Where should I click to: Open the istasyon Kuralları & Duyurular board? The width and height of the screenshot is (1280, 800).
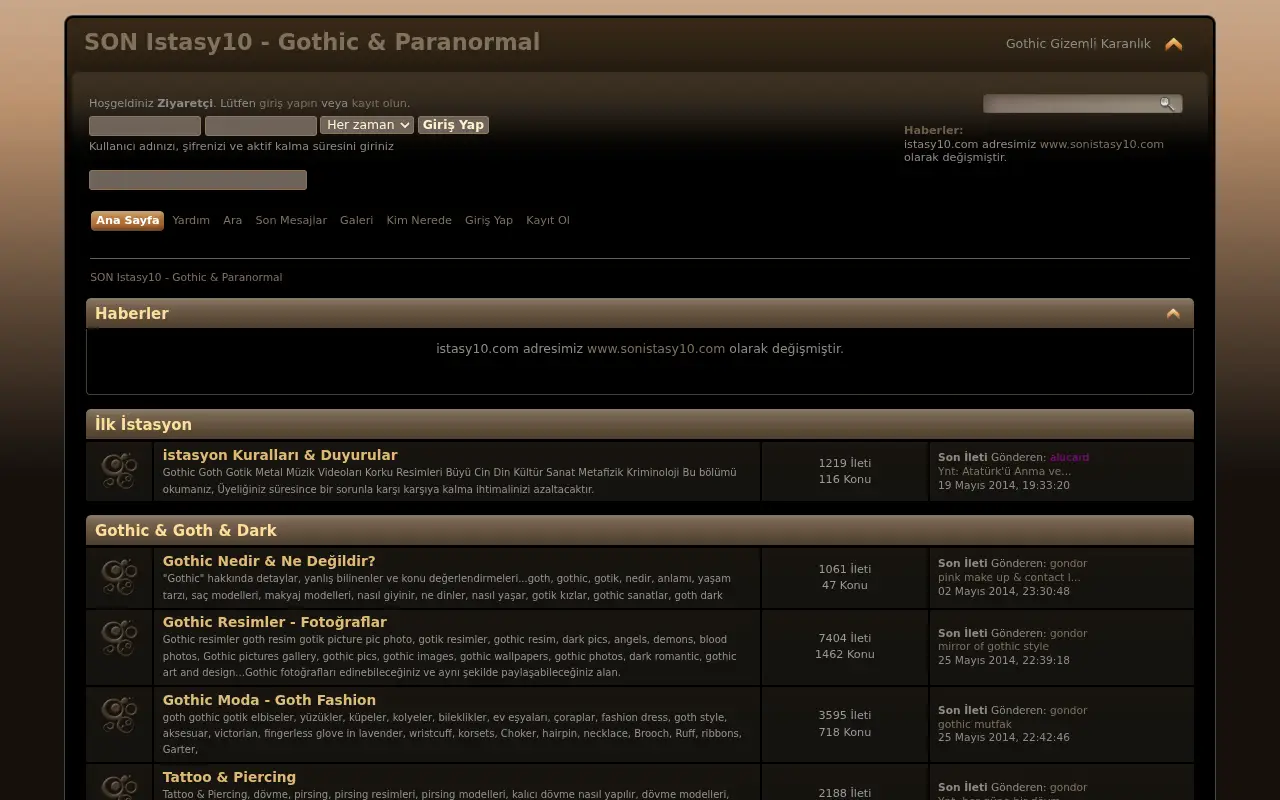[x=280, y=455]
